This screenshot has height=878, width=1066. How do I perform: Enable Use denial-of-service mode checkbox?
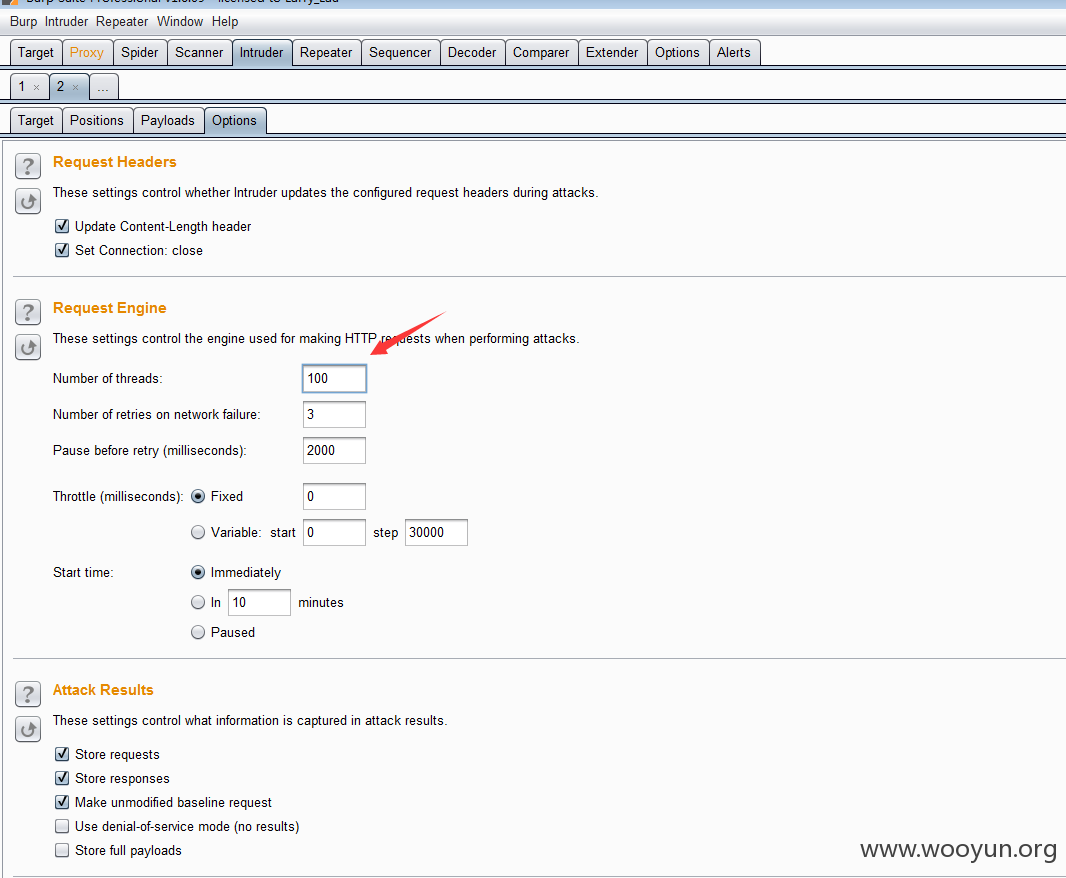(62, 826)
